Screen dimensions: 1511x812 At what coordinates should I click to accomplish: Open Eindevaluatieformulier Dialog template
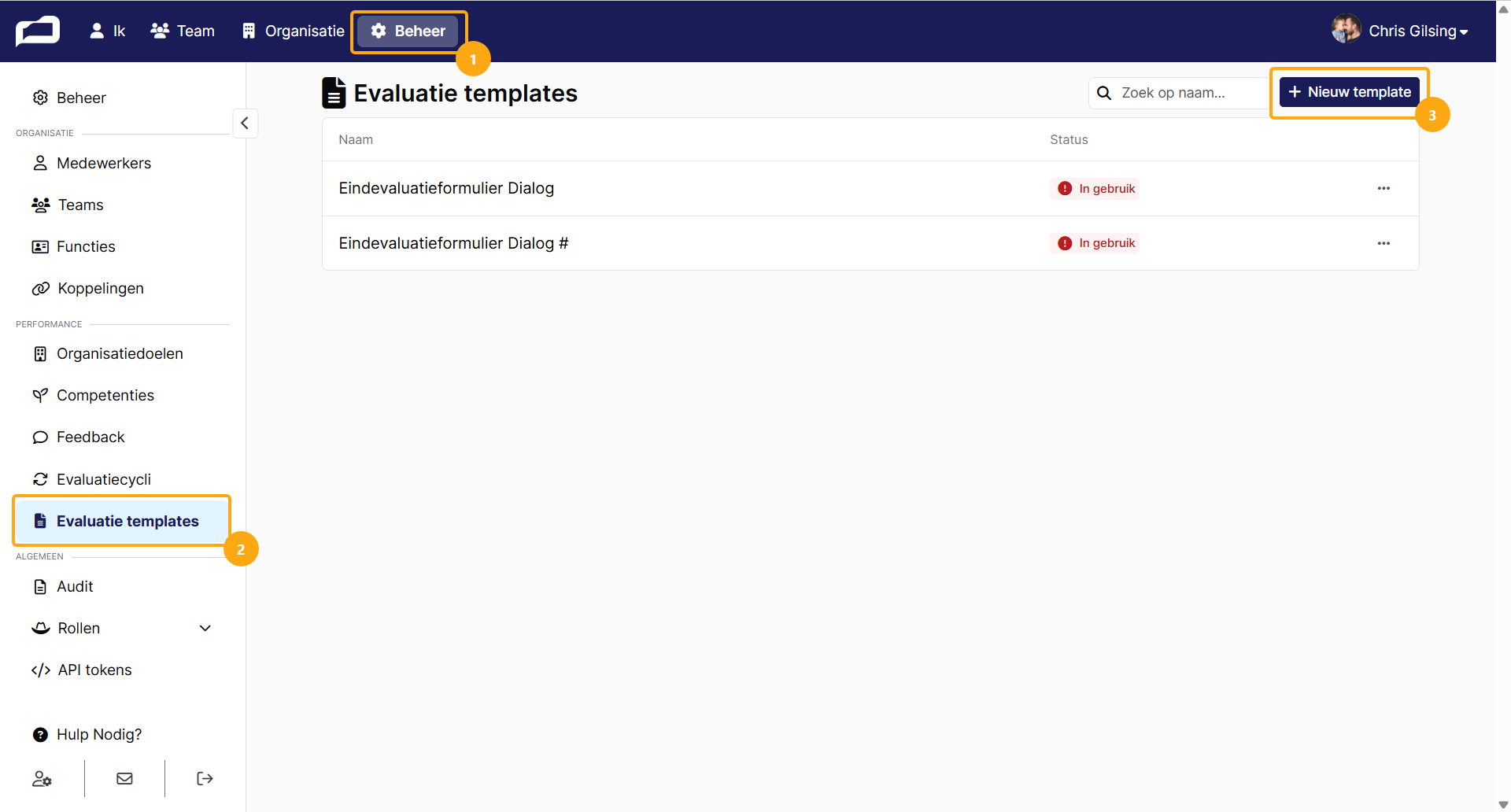tap(446, 188)
